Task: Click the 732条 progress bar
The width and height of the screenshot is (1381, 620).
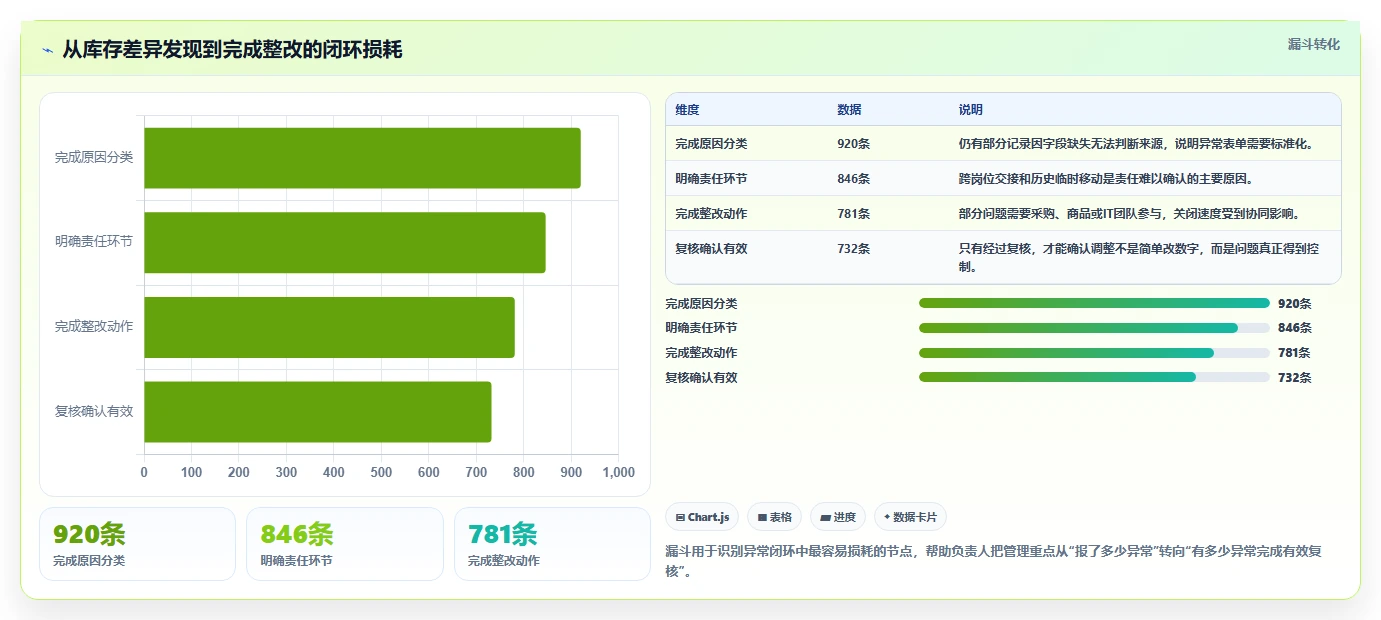Action: pyautogui.click(x=1094, y=377)
